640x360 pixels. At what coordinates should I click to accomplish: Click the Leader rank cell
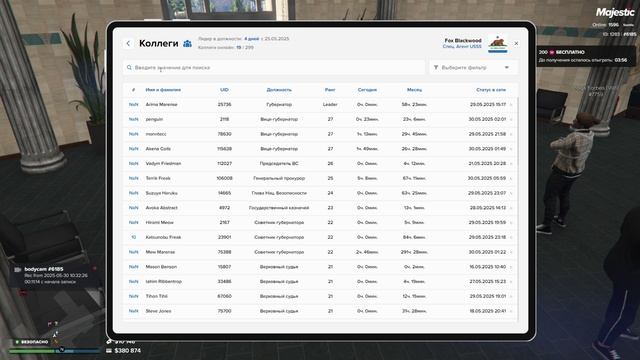click(330, 104)
